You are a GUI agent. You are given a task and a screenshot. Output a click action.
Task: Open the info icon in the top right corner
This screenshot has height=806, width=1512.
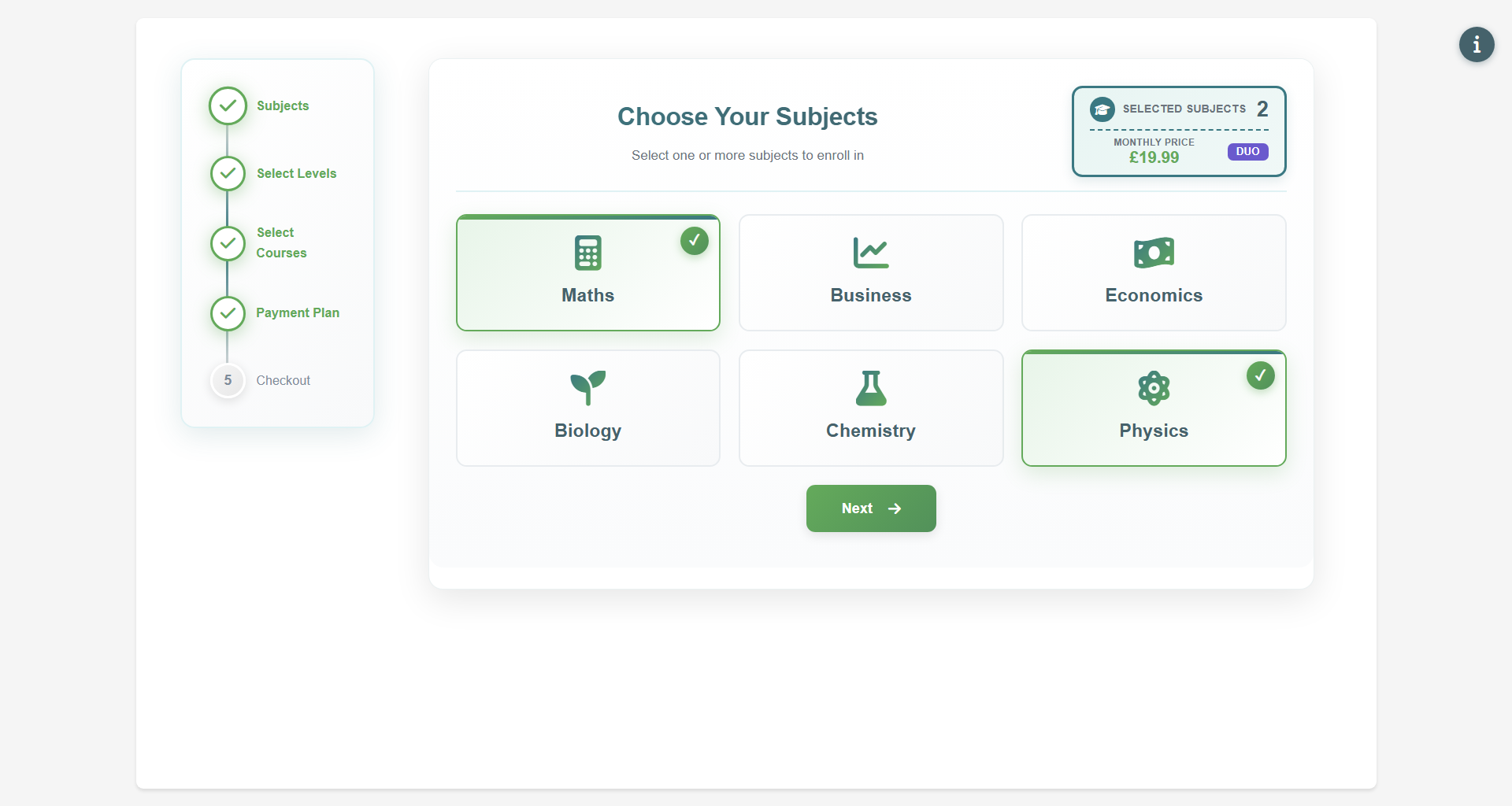[1476, 45]
